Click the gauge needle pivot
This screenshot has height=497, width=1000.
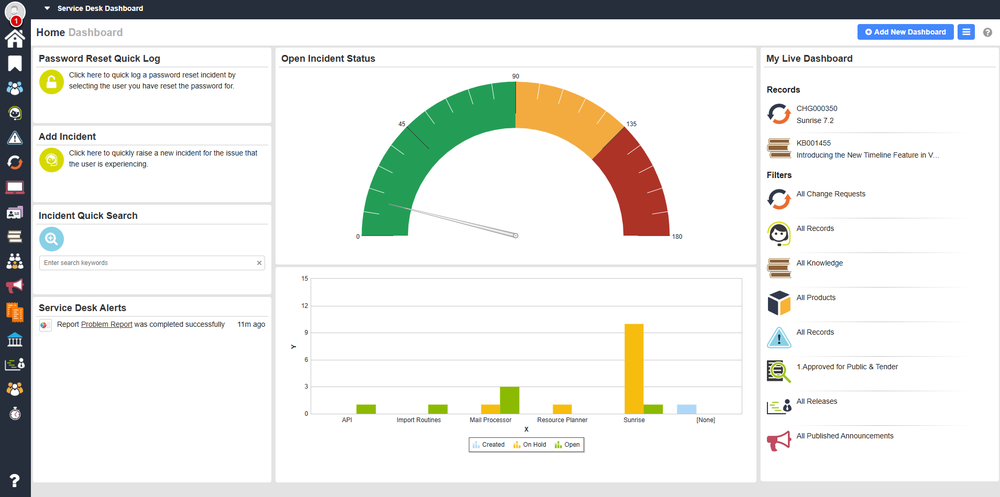[515, 236]
